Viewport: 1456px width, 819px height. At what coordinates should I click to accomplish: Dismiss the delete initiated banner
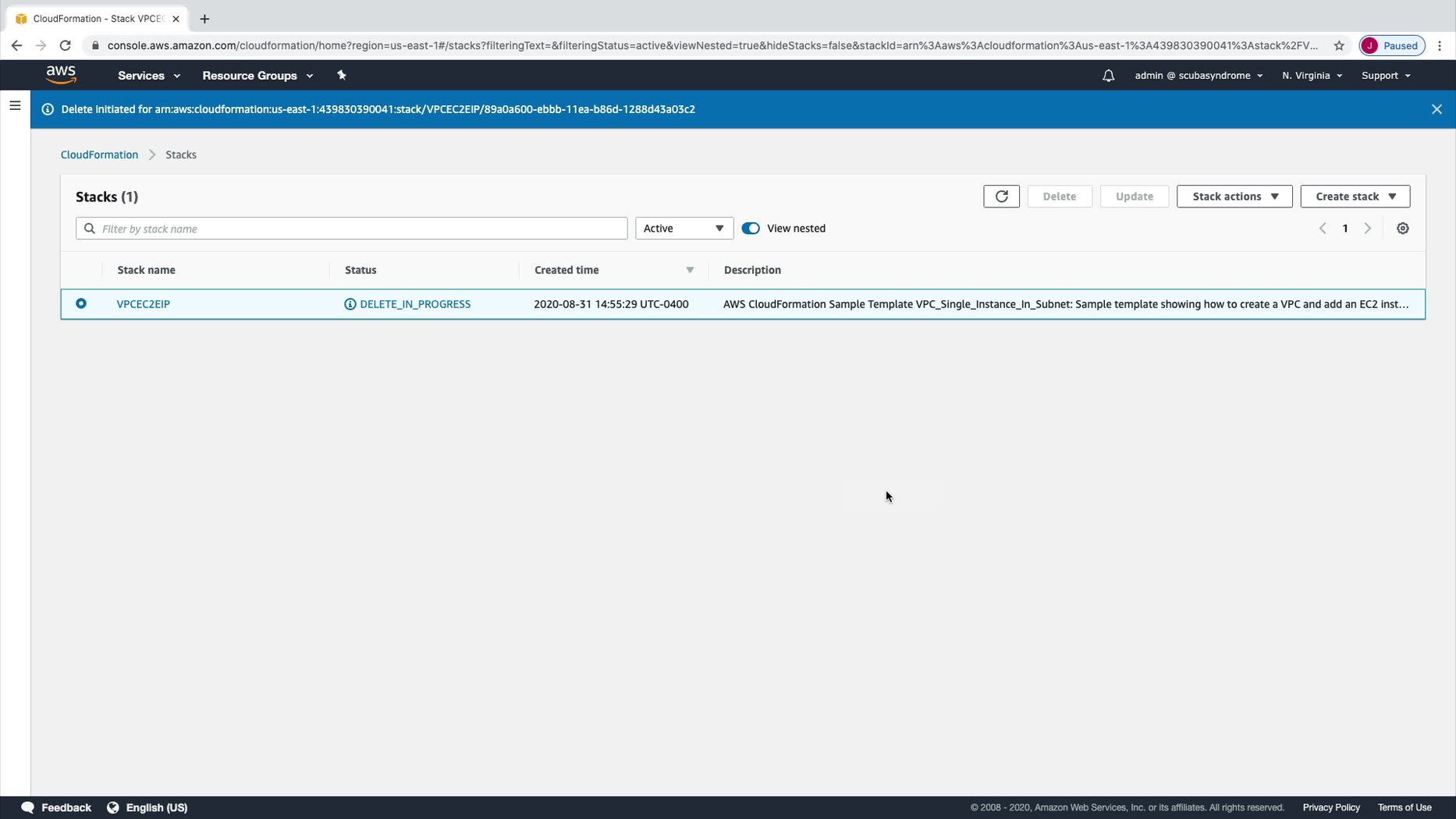(x=1436, y=109)
